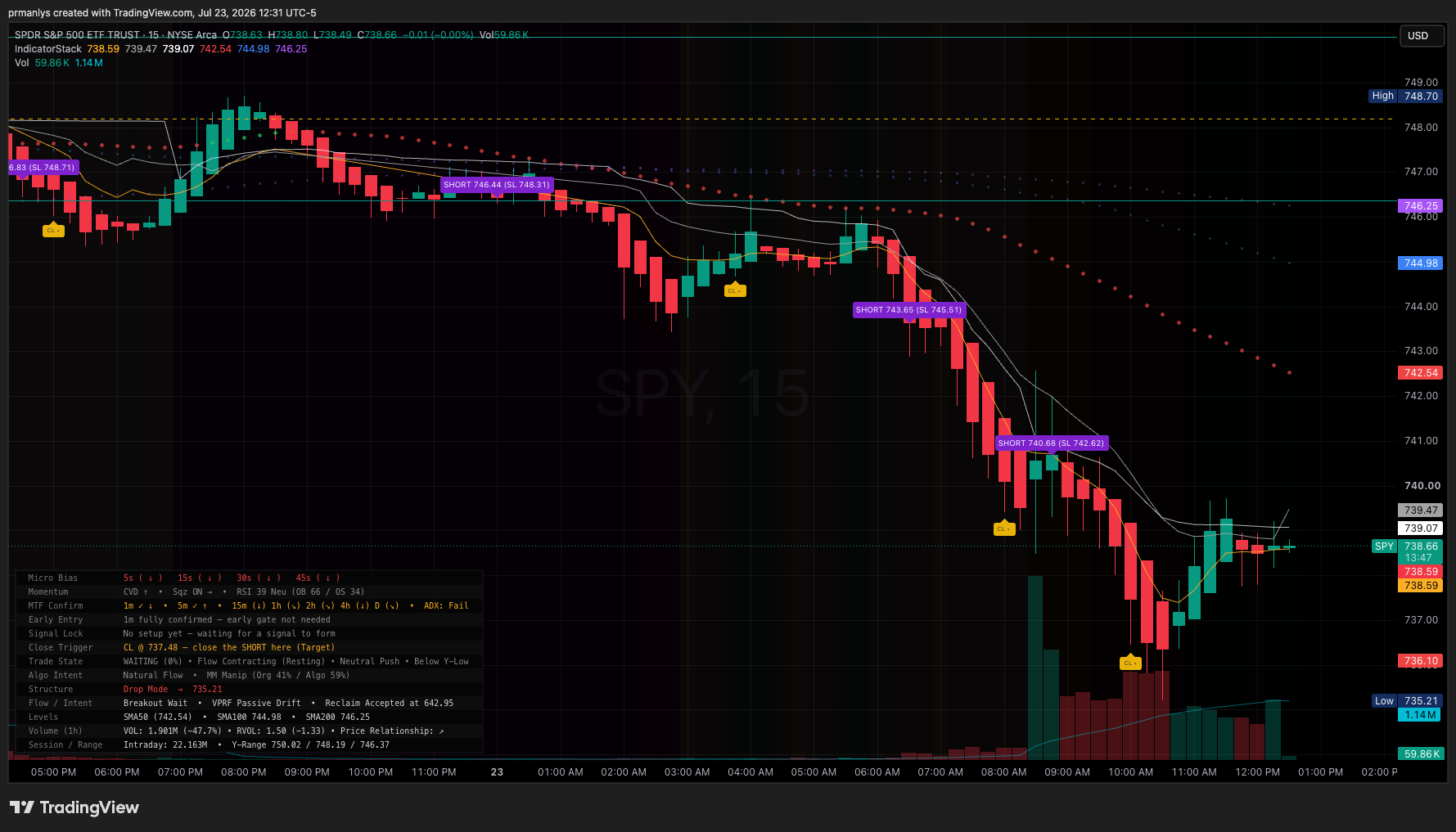Click the purple 746.25 price tag
The width and height of the screenshot is (1456, 832).
tap(1420, 206)
